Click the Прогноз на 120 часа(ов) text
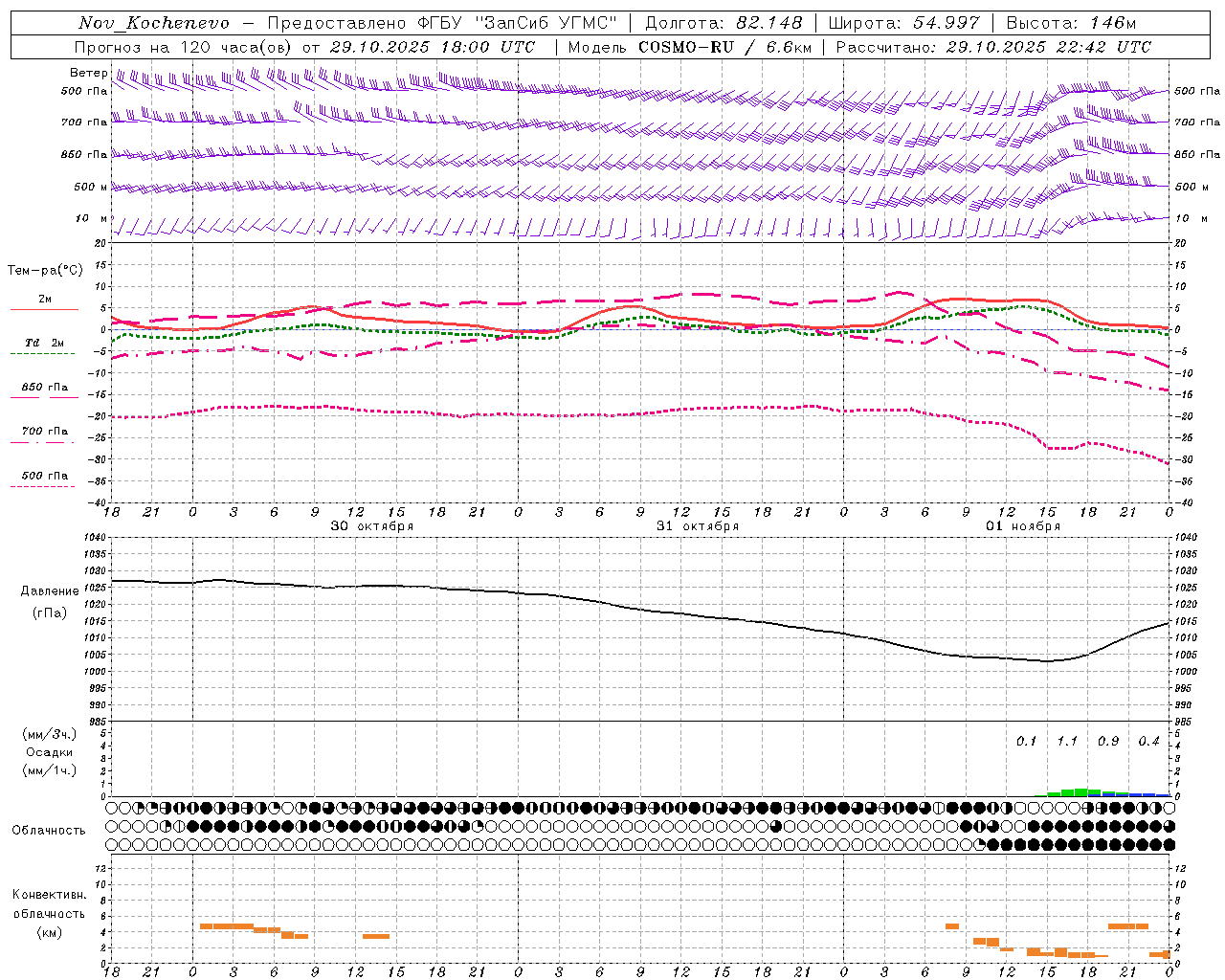Viewport: 1225px width, 980px height. click(185, 47)
